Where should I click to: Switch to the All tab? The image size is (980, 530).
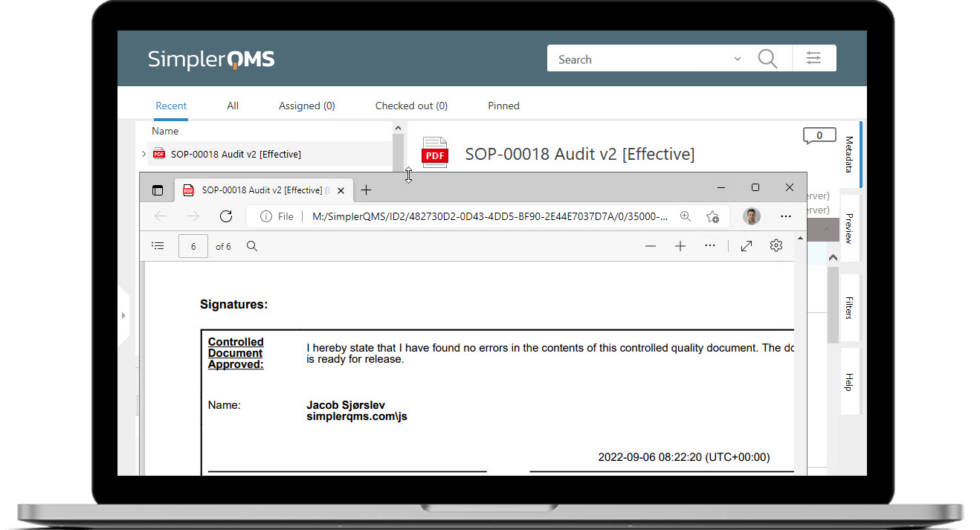click(232, 106)
